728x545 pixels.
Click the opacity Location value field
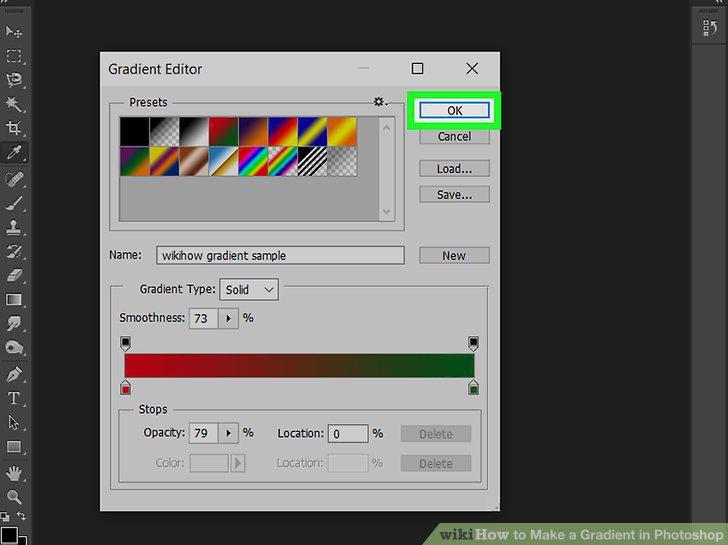click(348, 434)
